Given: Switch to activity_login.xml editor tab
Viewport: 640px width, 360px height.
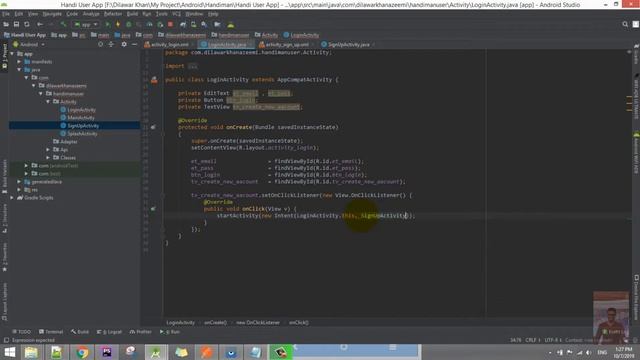Looking at the screenshot, I should (x=169, y=44).
